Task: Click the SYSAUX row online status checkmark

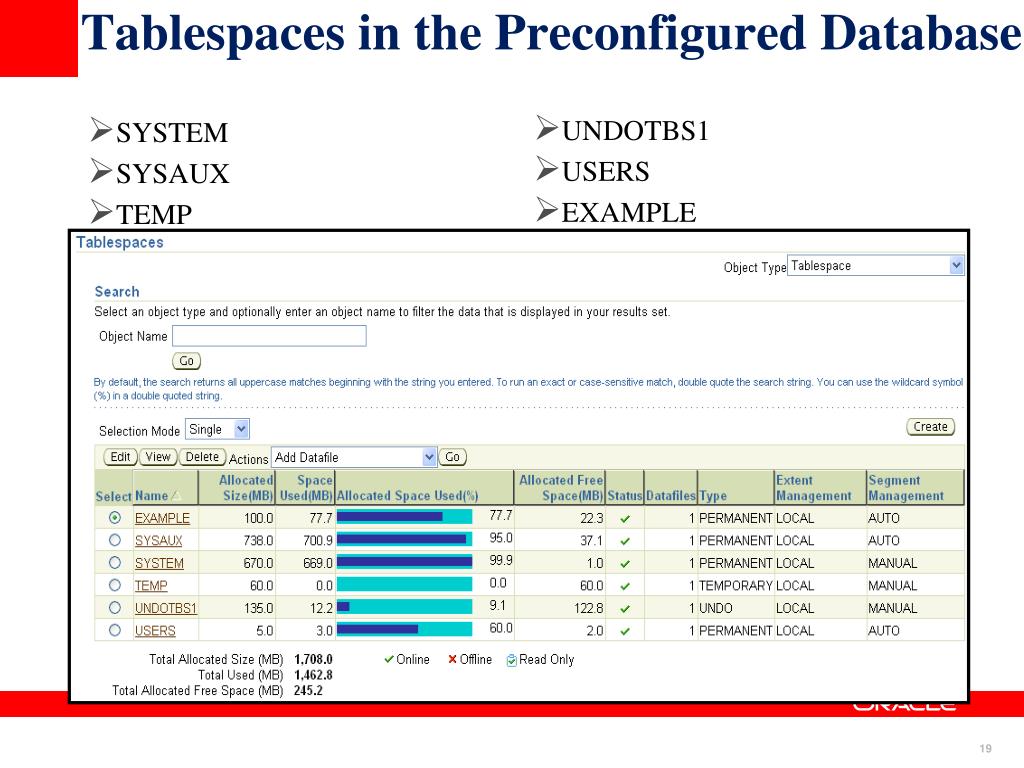Action: pyautogui.click(x=625, y=541)
